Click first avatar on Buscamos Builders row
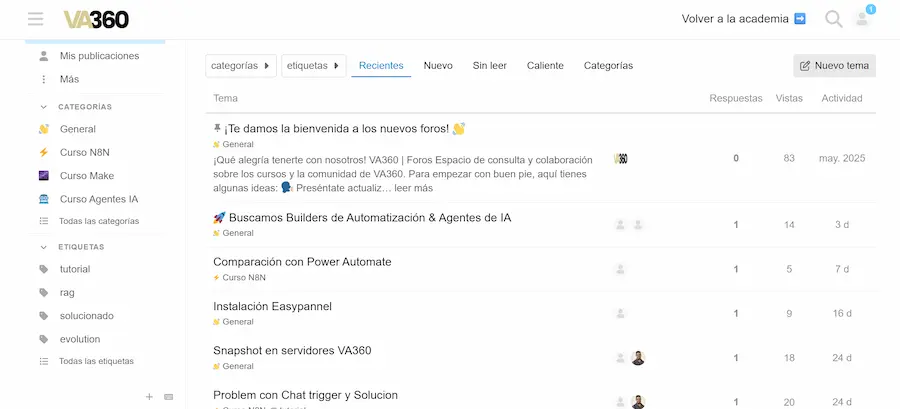The width and height of the screenshot is (900, 409). 620,225
